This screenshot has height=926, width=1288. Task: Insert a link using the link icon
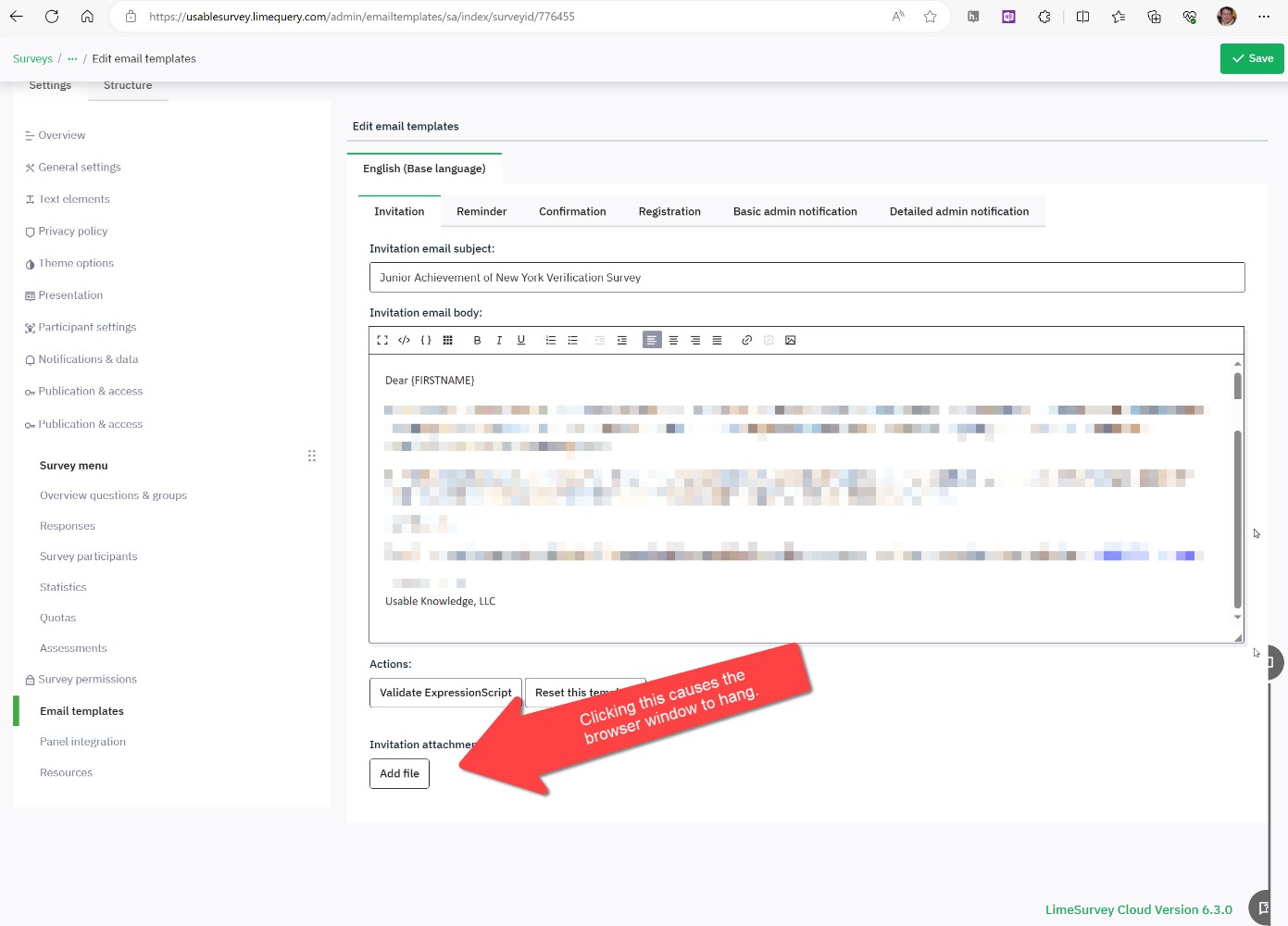click(746, 340)
